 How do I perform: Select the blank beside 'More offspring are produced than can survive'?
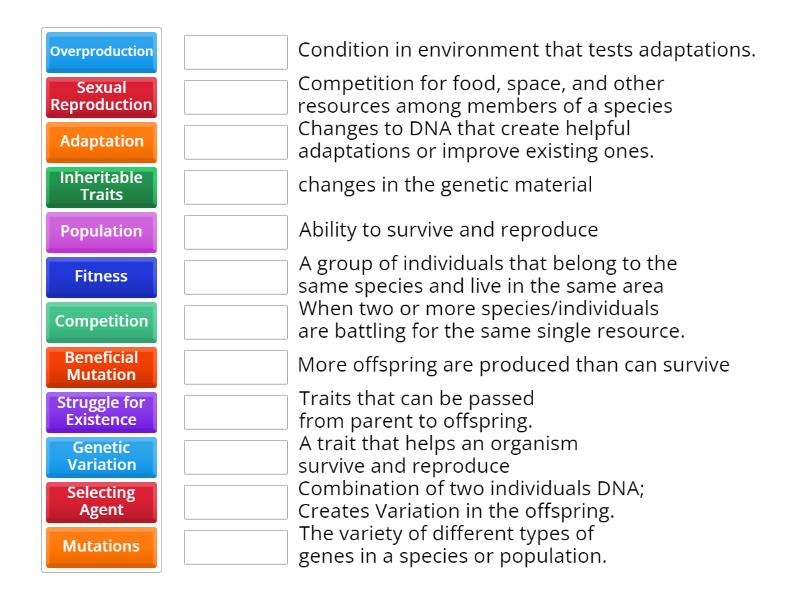click(x=235, y=365)
